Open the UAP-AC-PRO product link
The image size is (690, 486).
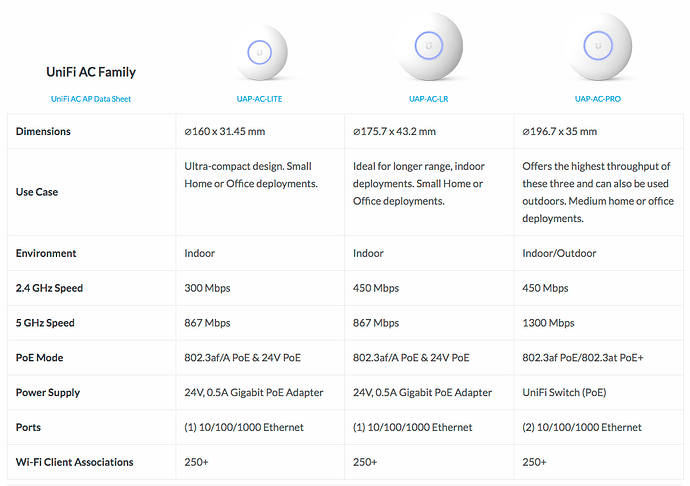[x=598, y=99]
